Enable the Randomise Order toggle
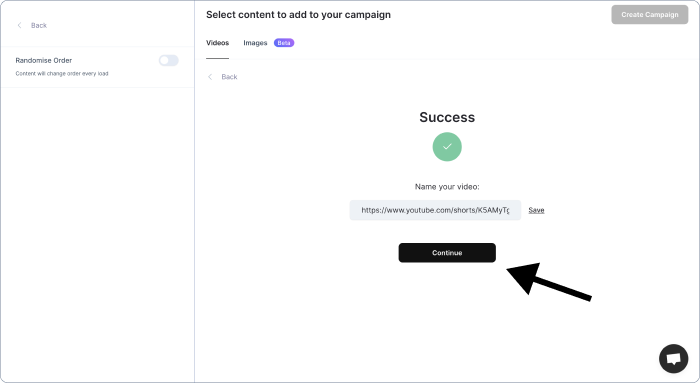The image size is (700, 384). point(169,60)
